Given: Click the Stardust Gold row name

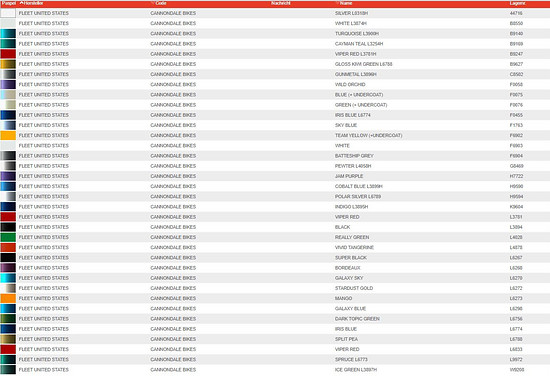Looking at the screenshot, I should [354, 288].
